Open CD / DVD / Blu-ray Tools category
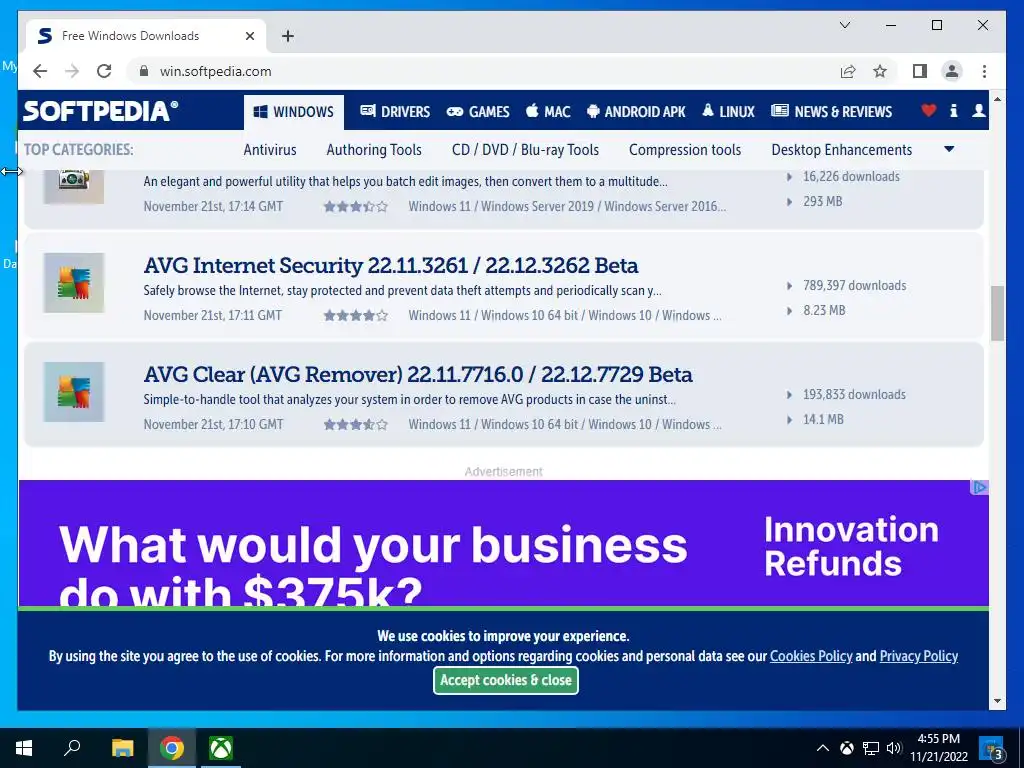 click(x=525, y=150)
